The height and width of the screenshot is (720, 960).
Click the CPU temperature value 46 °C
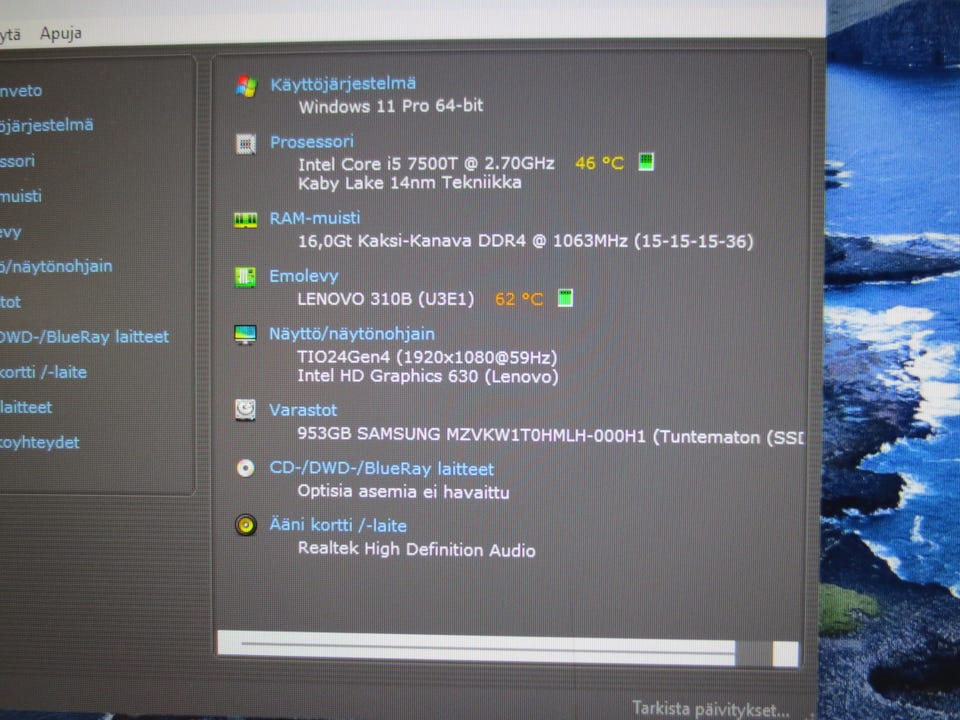[x=599, y=163]
